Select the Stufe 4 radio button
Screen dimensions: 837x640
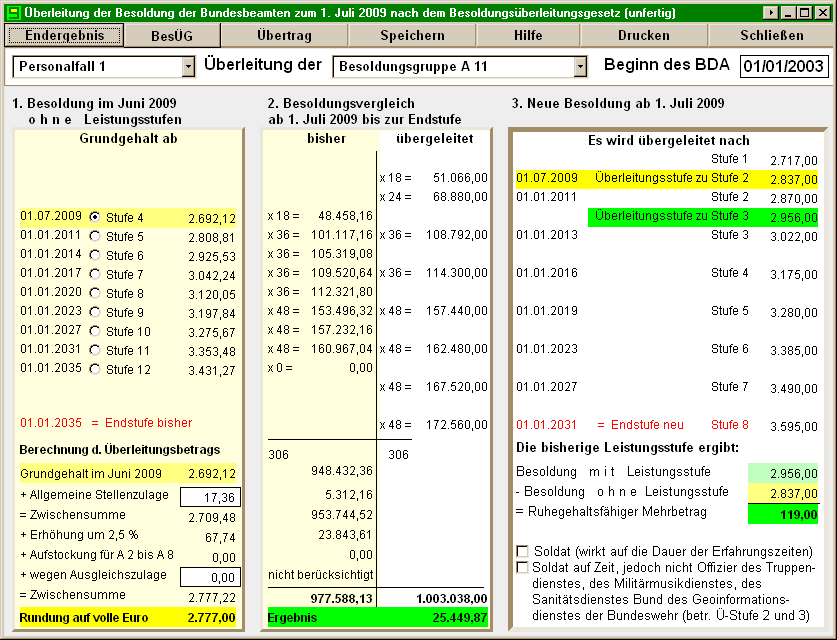(x=95, y=217)
